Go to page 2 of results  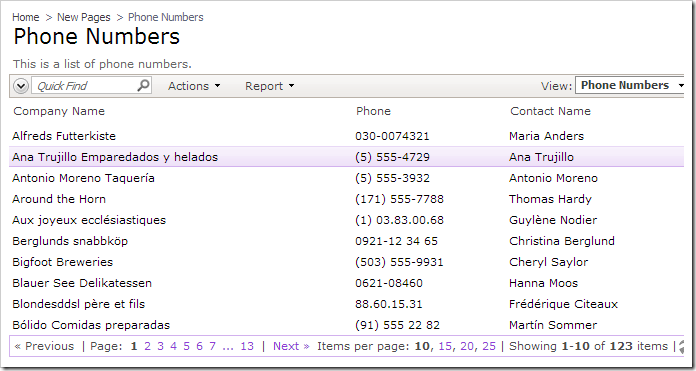tap(147, 346)
